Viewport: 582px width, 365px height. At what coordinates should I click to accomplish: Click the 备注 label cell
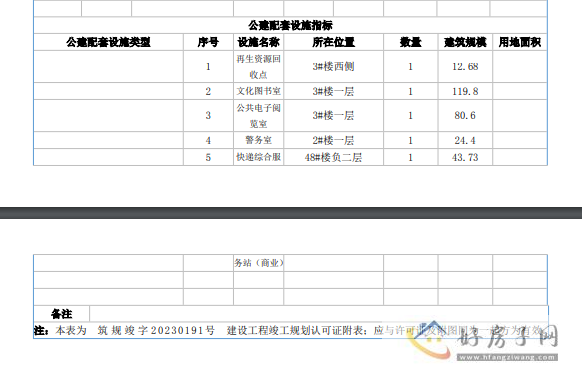[62, 314]
